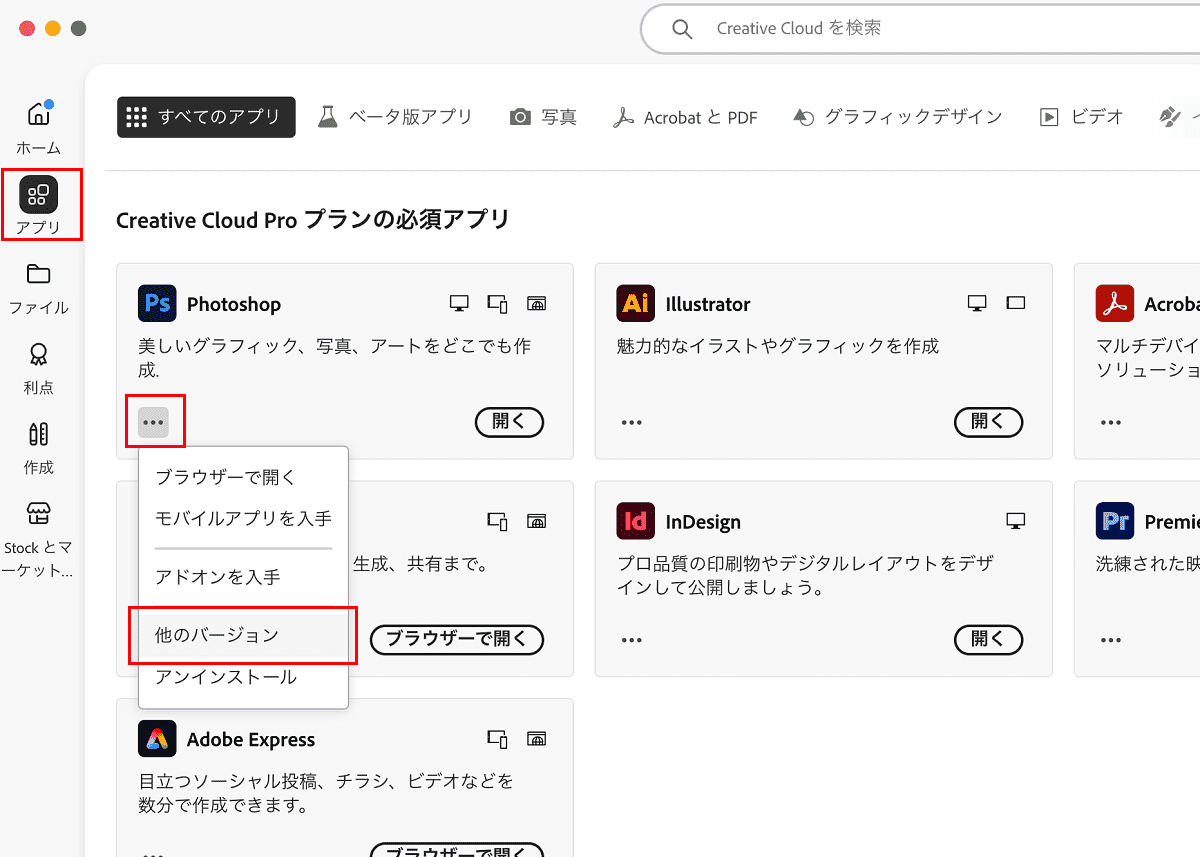Switch to Acrobat と PDF tab
1200x857 pixels.
click(685, 117)
